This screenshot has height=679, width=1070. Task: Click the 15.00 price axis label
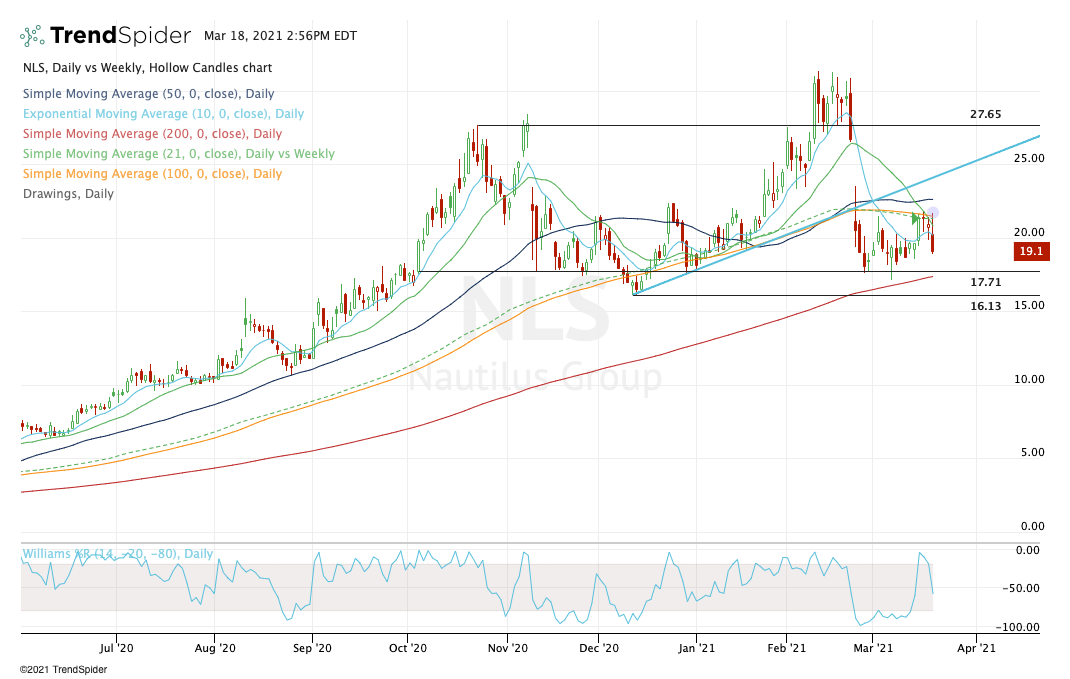tap(1028, 305)
